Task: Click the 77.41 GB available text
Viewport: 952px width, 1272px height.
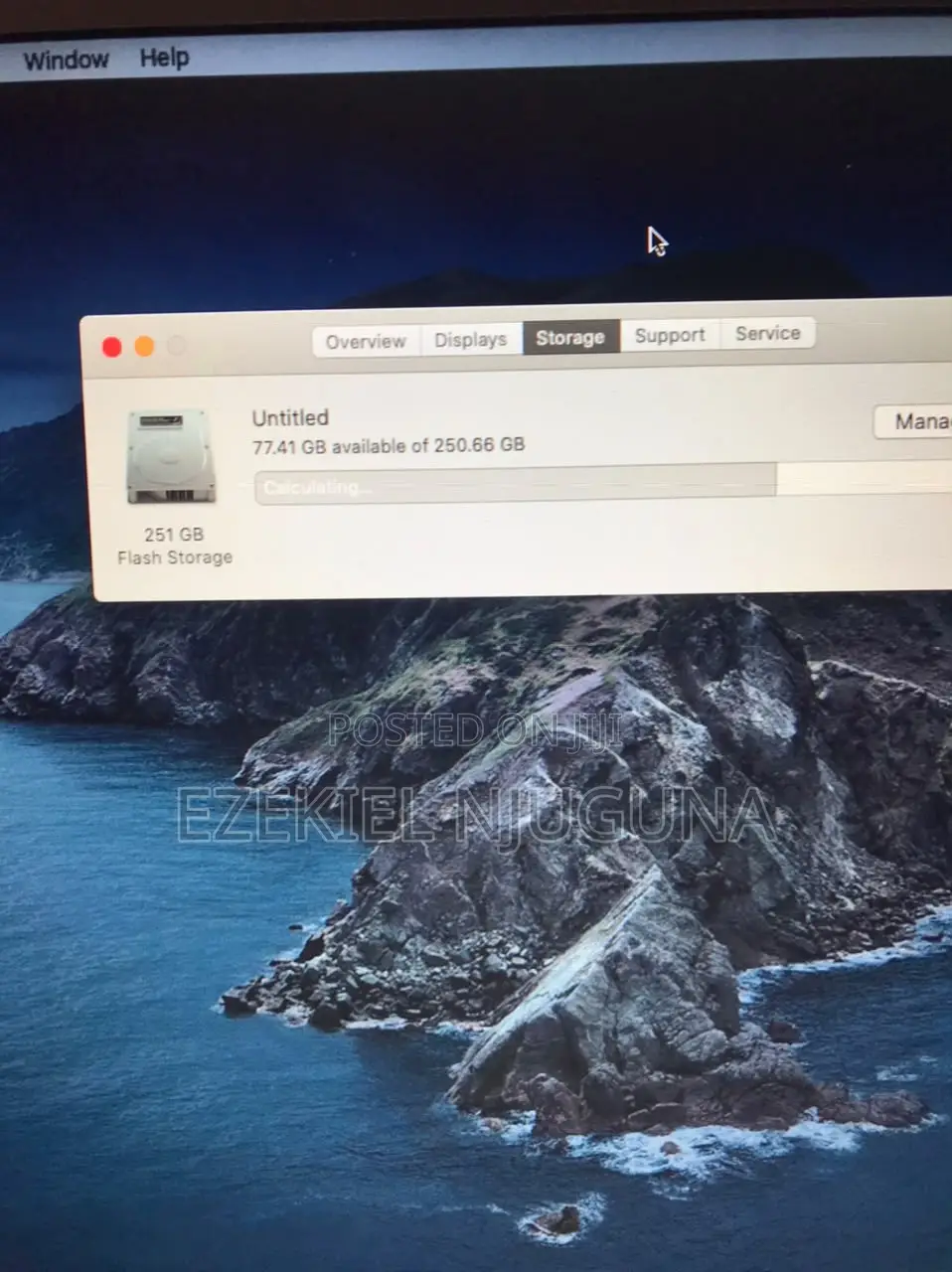Action: pos(389,445)
